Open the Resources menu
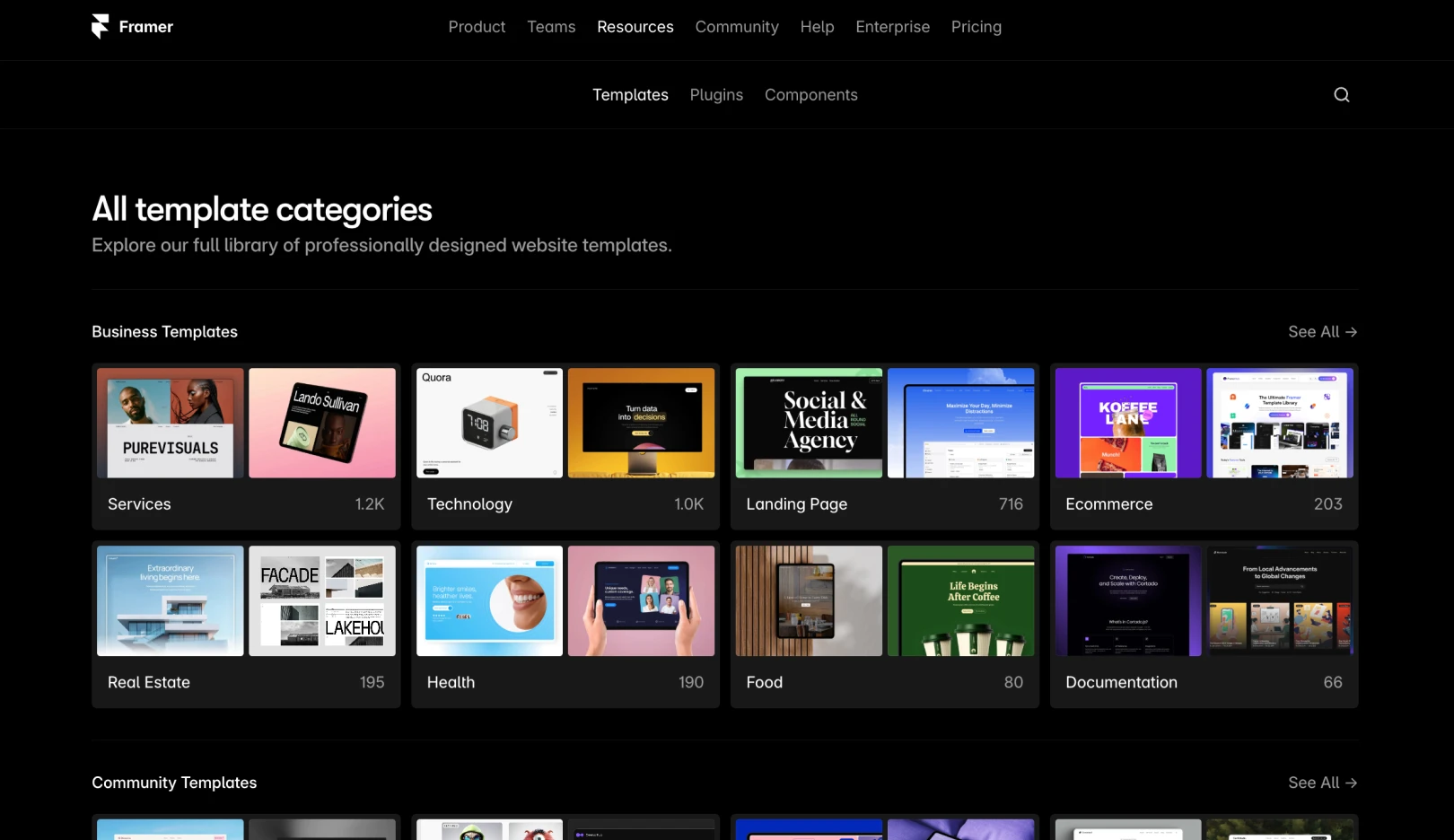 pyautogui.click(x=635, y=27)
